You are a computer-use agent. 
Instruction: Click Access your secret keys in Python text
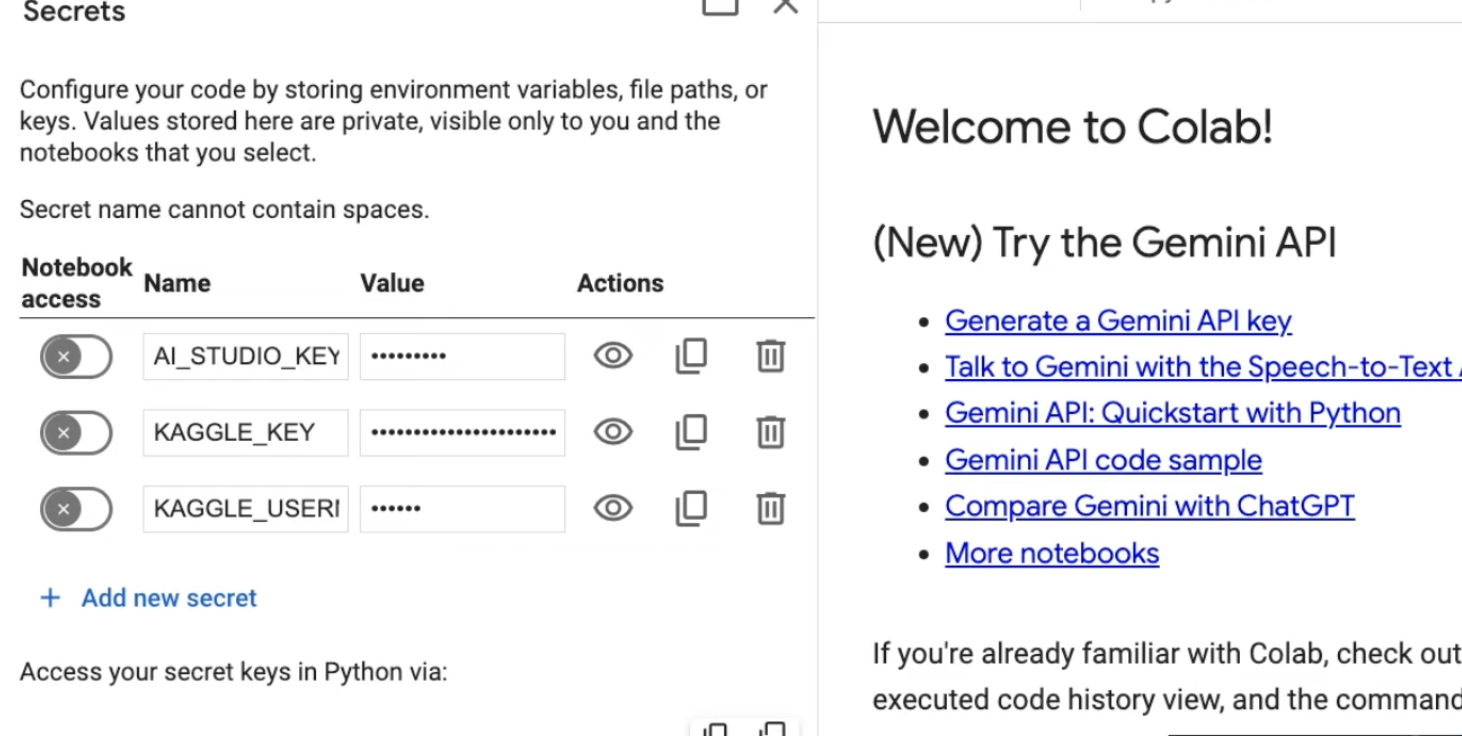pos(233,672)
